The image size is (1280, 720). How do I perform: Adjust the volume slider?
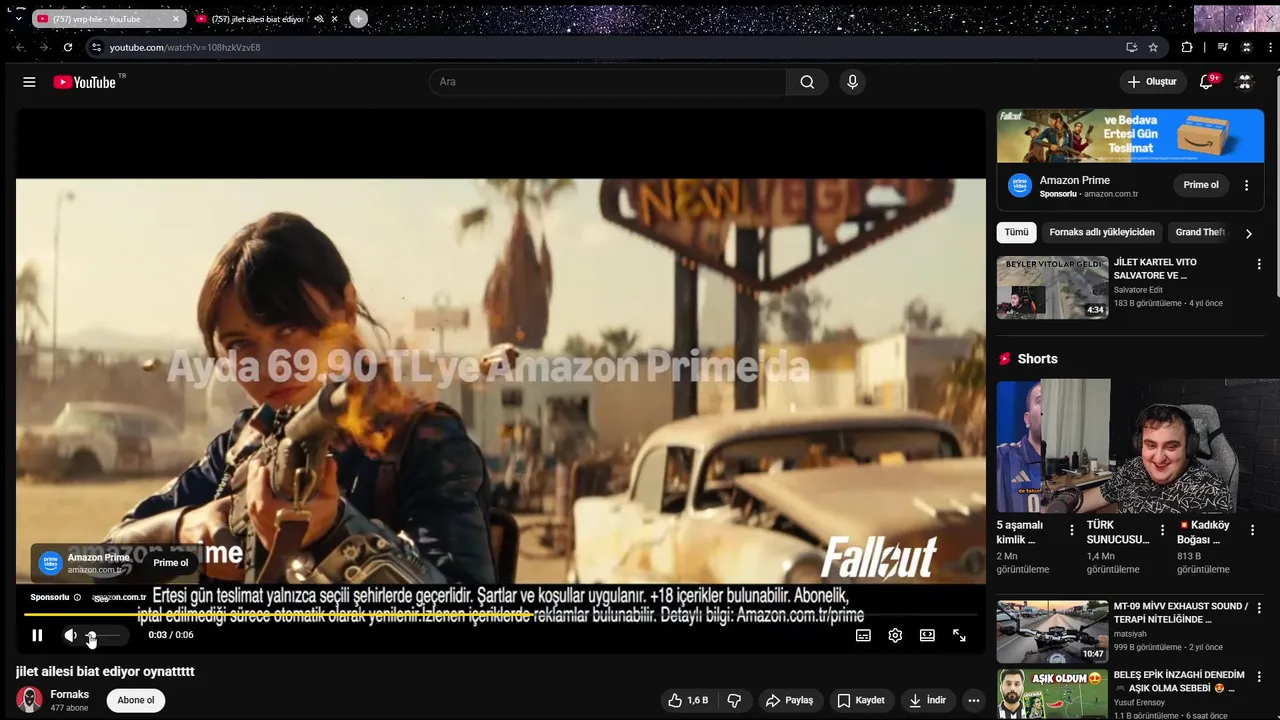103,635
